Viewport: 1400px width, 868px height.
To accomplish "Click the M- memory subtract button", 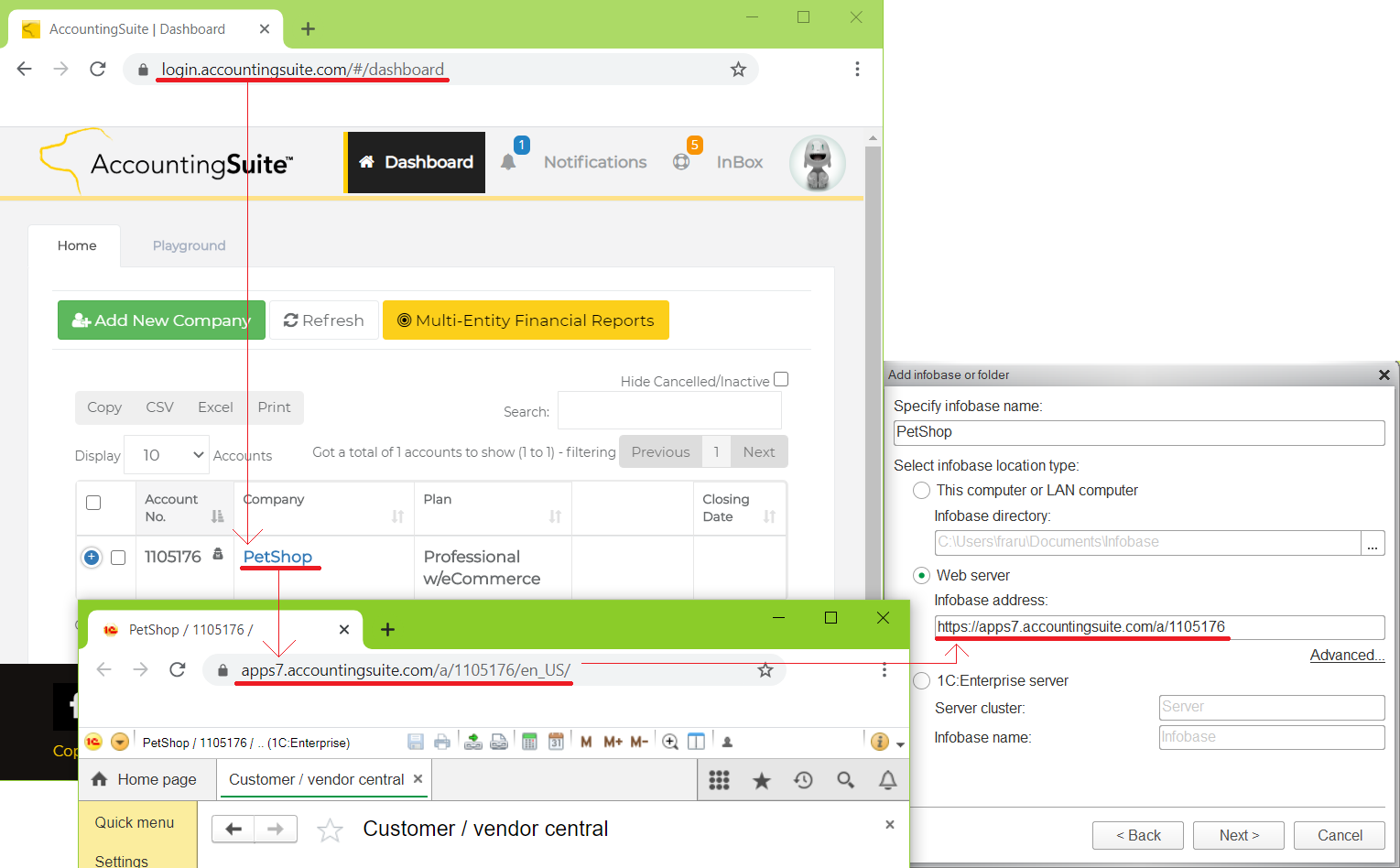I will (639, 742).
